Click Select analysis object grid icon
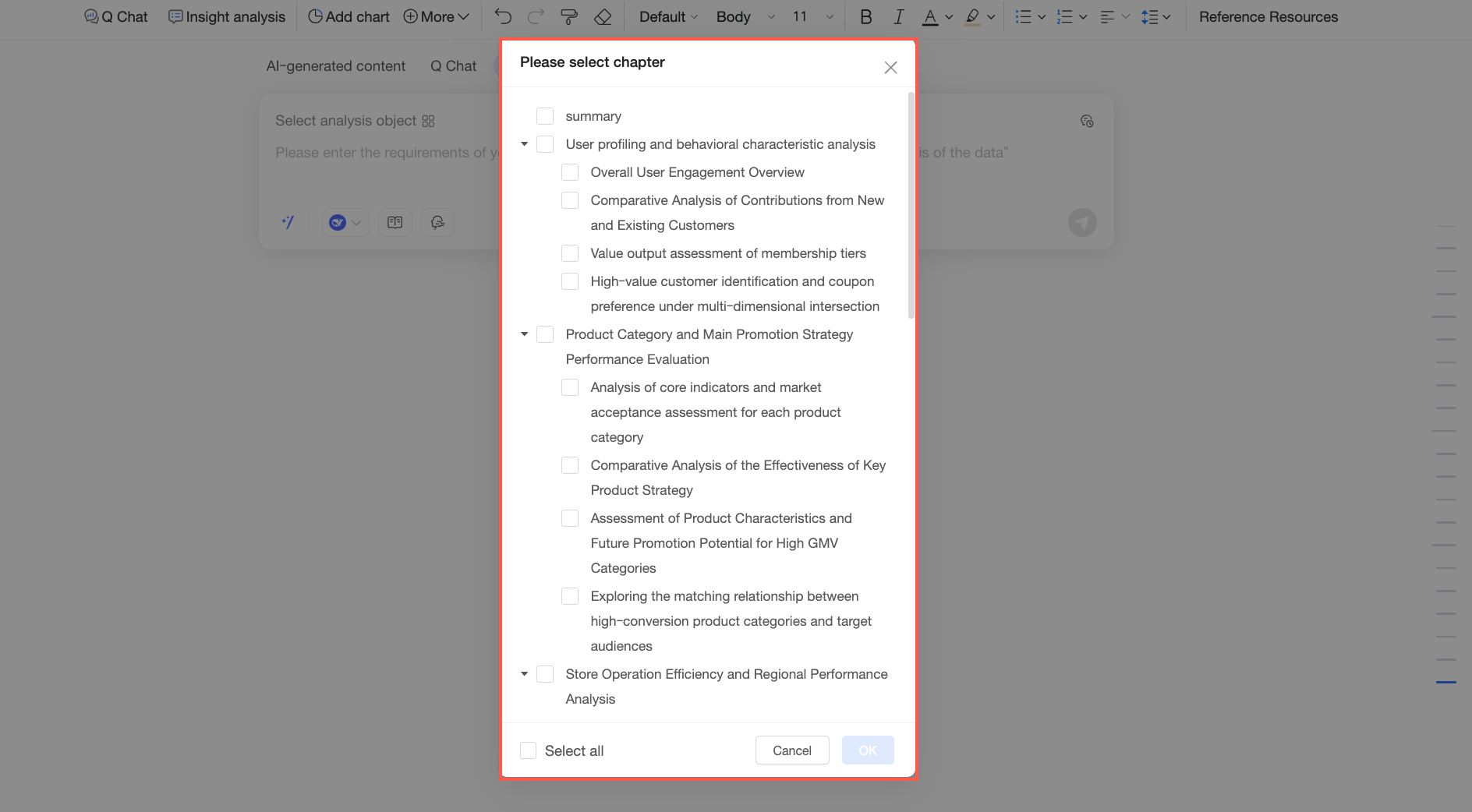 pyautogui.click(x=428, y=121)
